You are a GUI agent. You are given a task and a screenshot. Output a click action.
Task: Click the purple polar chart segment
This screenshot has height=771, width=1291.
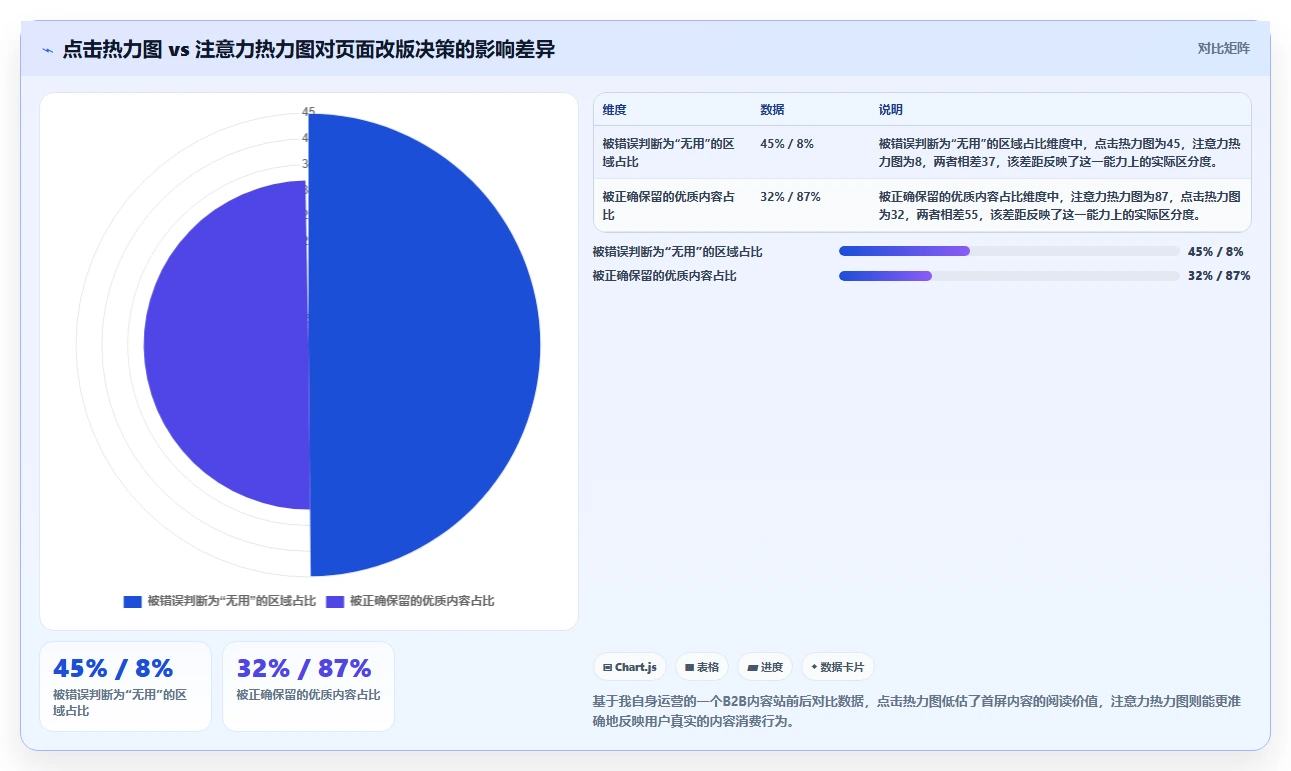coord(225,345)
